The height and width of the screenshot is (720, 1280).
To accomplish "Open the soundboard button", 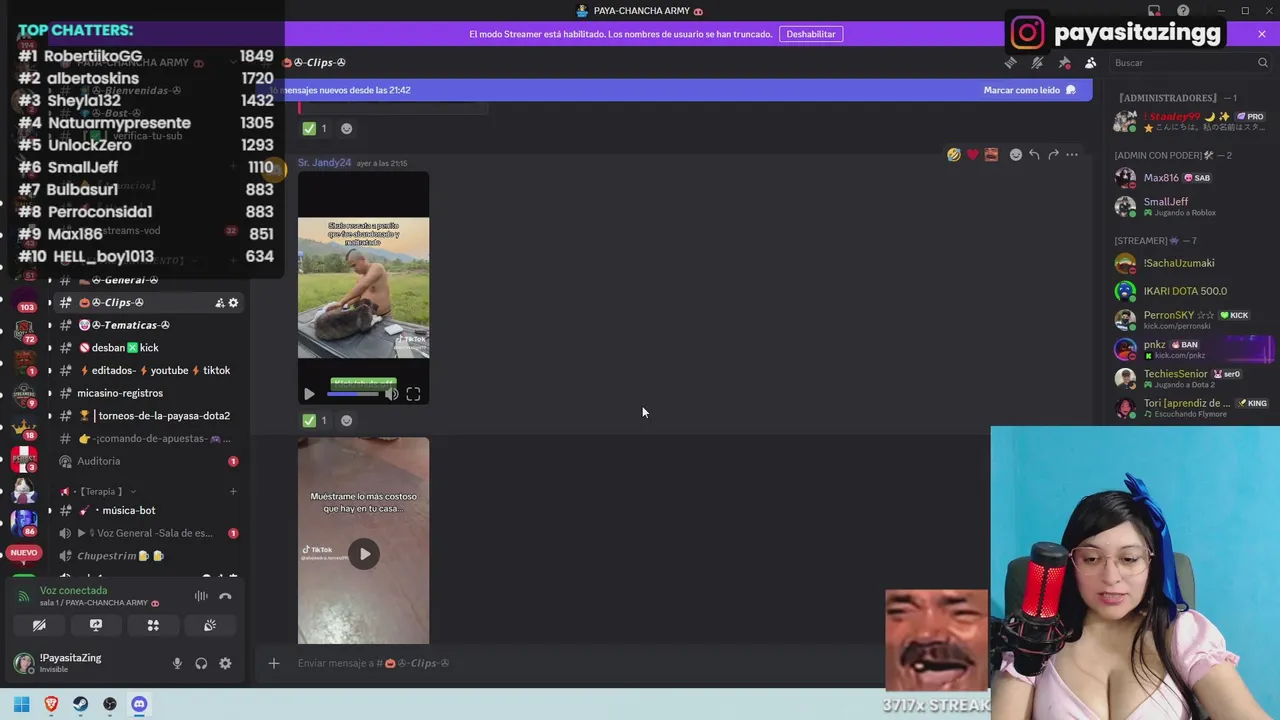I will (210, 625).
